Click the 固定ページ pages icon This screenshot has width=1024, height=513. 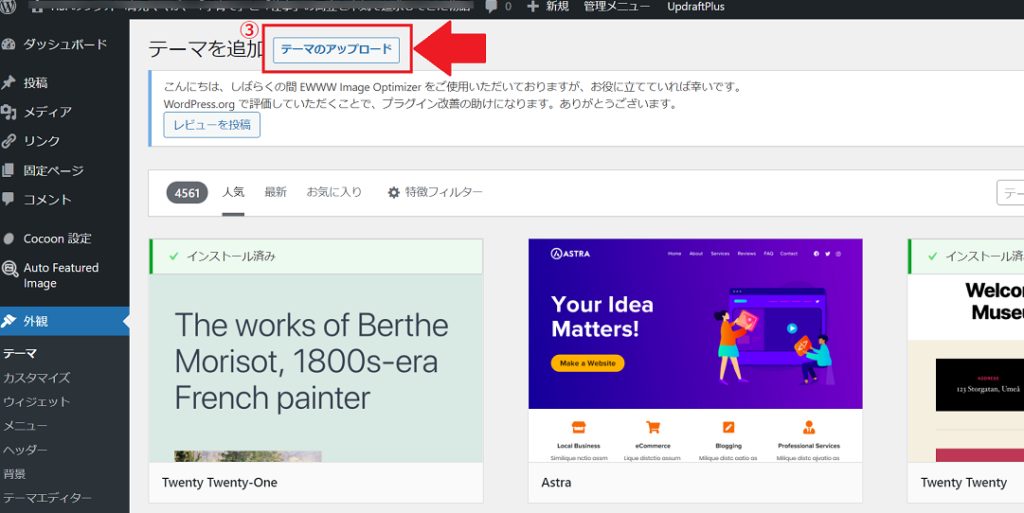click(x=8, y=170)
